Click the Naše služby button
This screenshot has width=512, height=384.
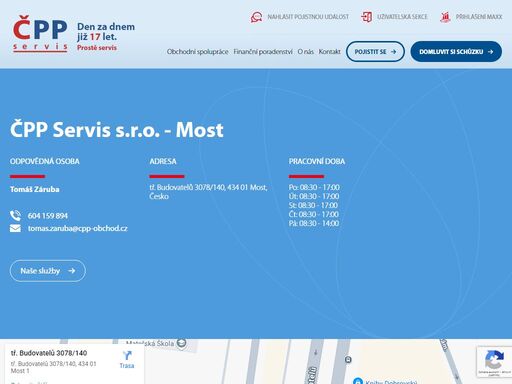48,271
